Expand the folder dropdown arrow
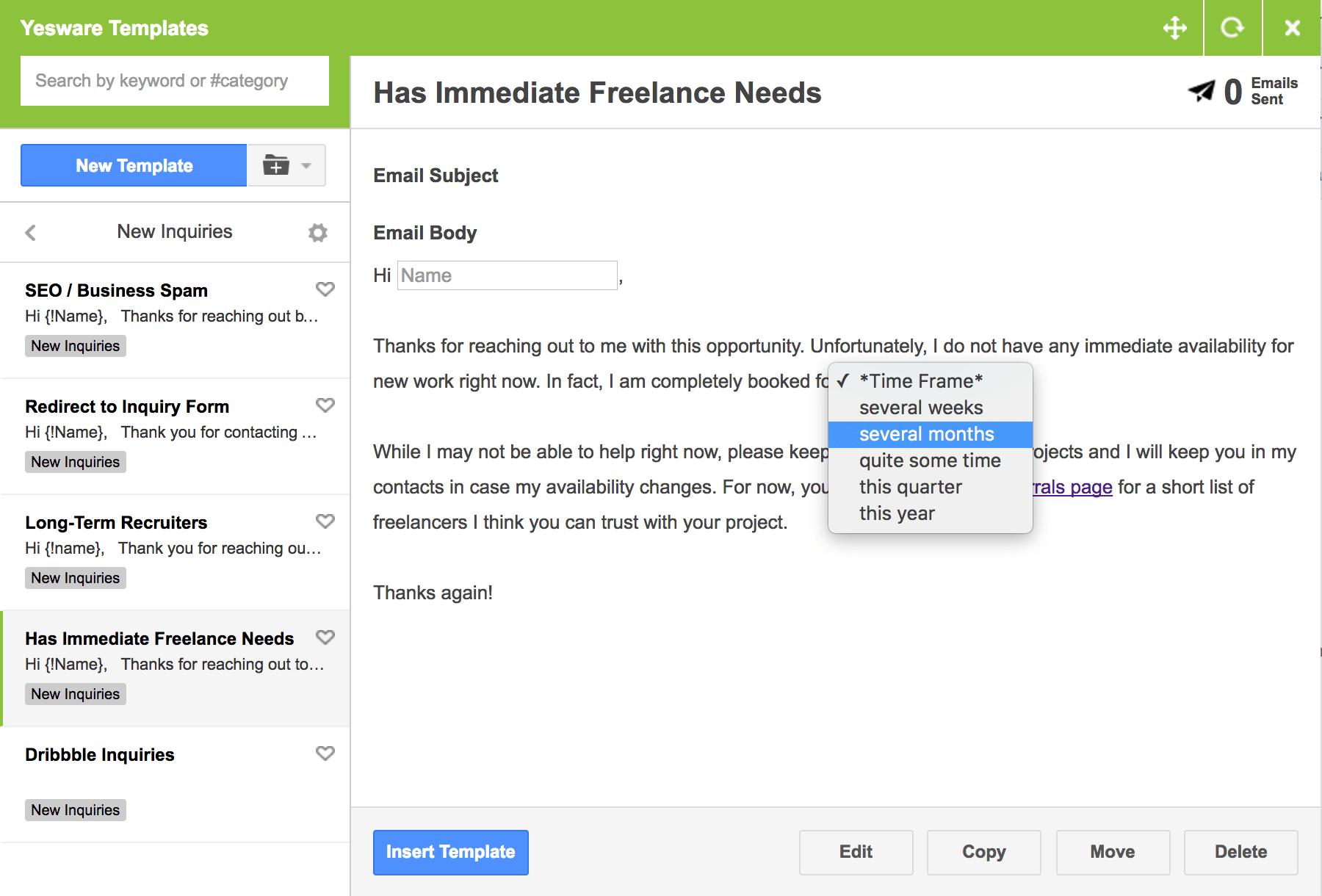The image size is (1322, 896). 306,165
